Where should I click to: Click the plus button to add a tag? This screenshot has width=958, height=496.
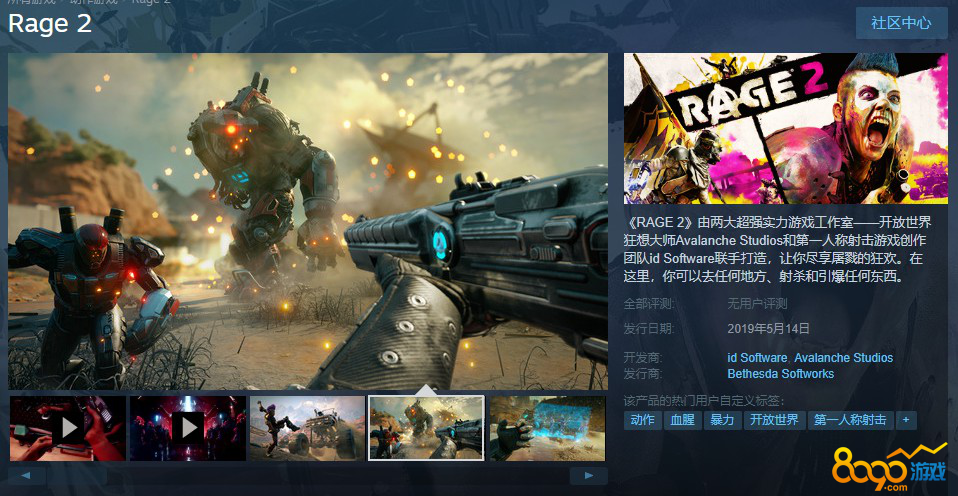pyautogui.click(x=906, y=420)
